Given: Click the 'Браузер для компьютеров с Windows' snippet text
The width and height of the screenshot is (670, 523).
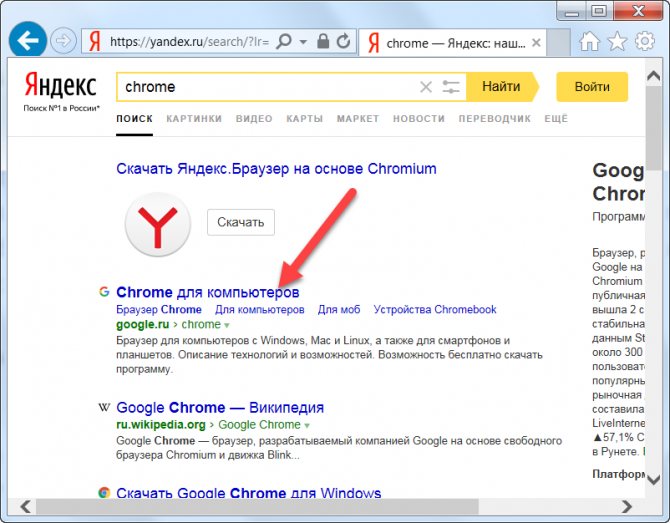Looking at the screenshot, I should point(329,355).
